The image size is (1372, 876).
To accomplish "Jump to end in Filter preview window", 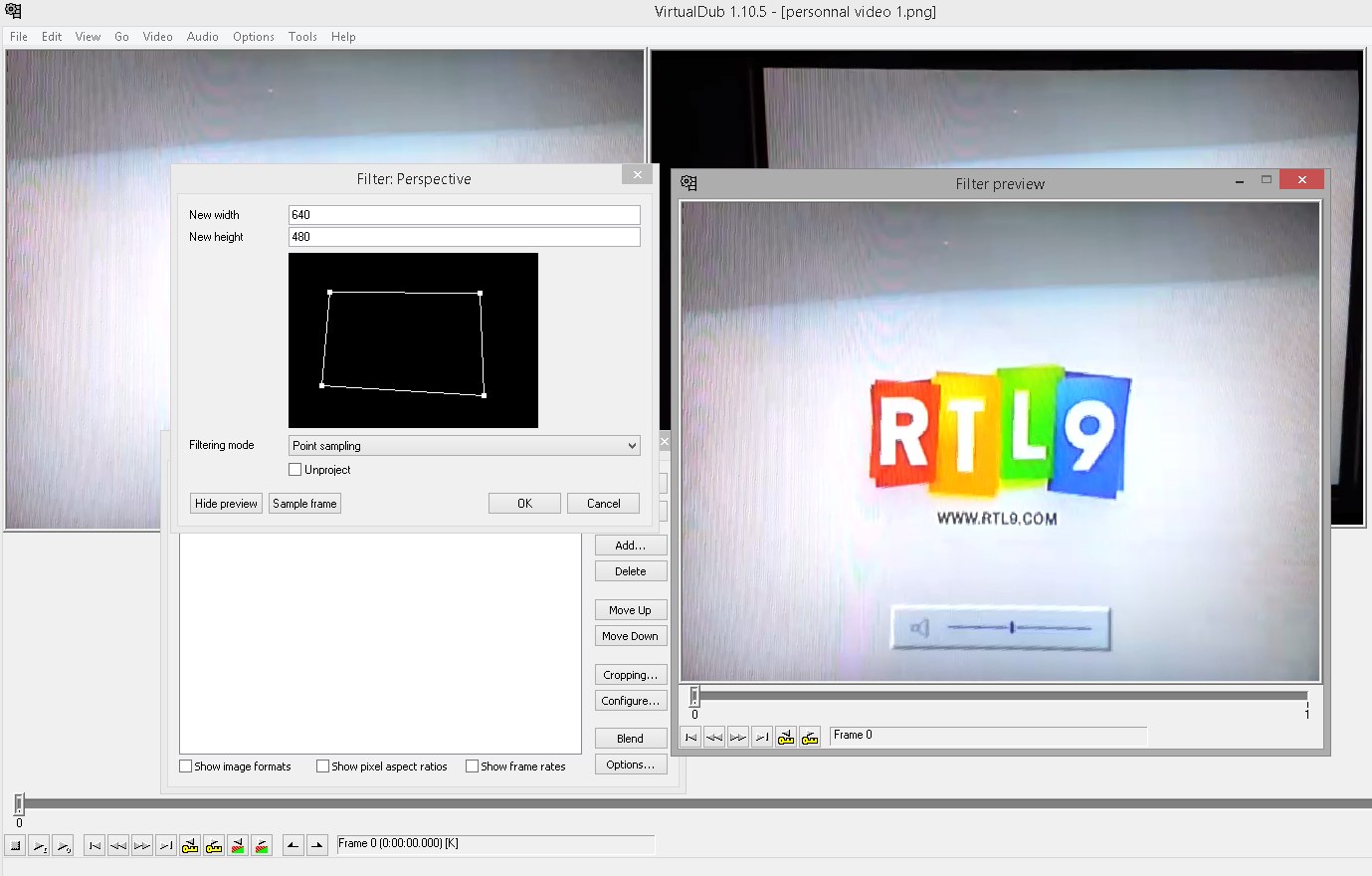I will pyautogui.click(x=763, y=738).
